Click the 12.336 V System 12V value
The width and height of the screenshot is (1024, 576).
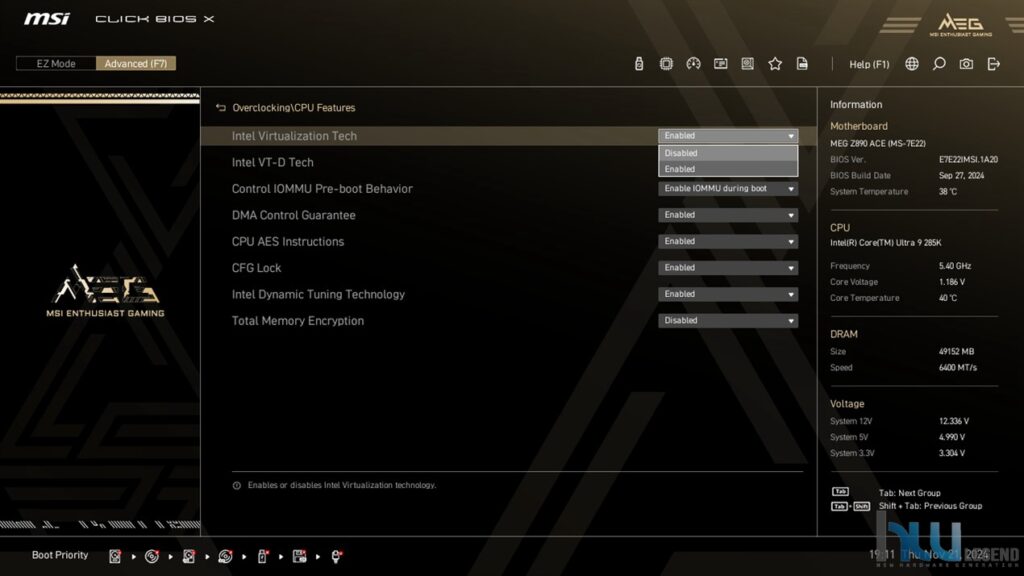pyautogui.click(x=954, y=421)
